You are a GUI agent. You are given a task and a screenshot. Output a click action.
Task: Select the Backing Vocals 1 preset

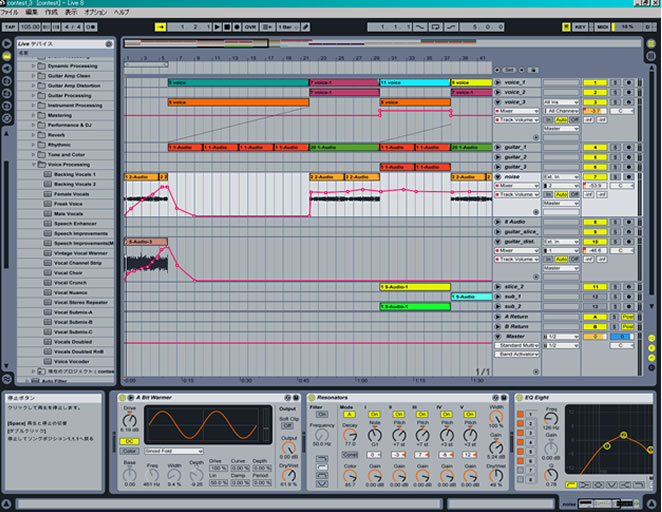tap(75, 174)
